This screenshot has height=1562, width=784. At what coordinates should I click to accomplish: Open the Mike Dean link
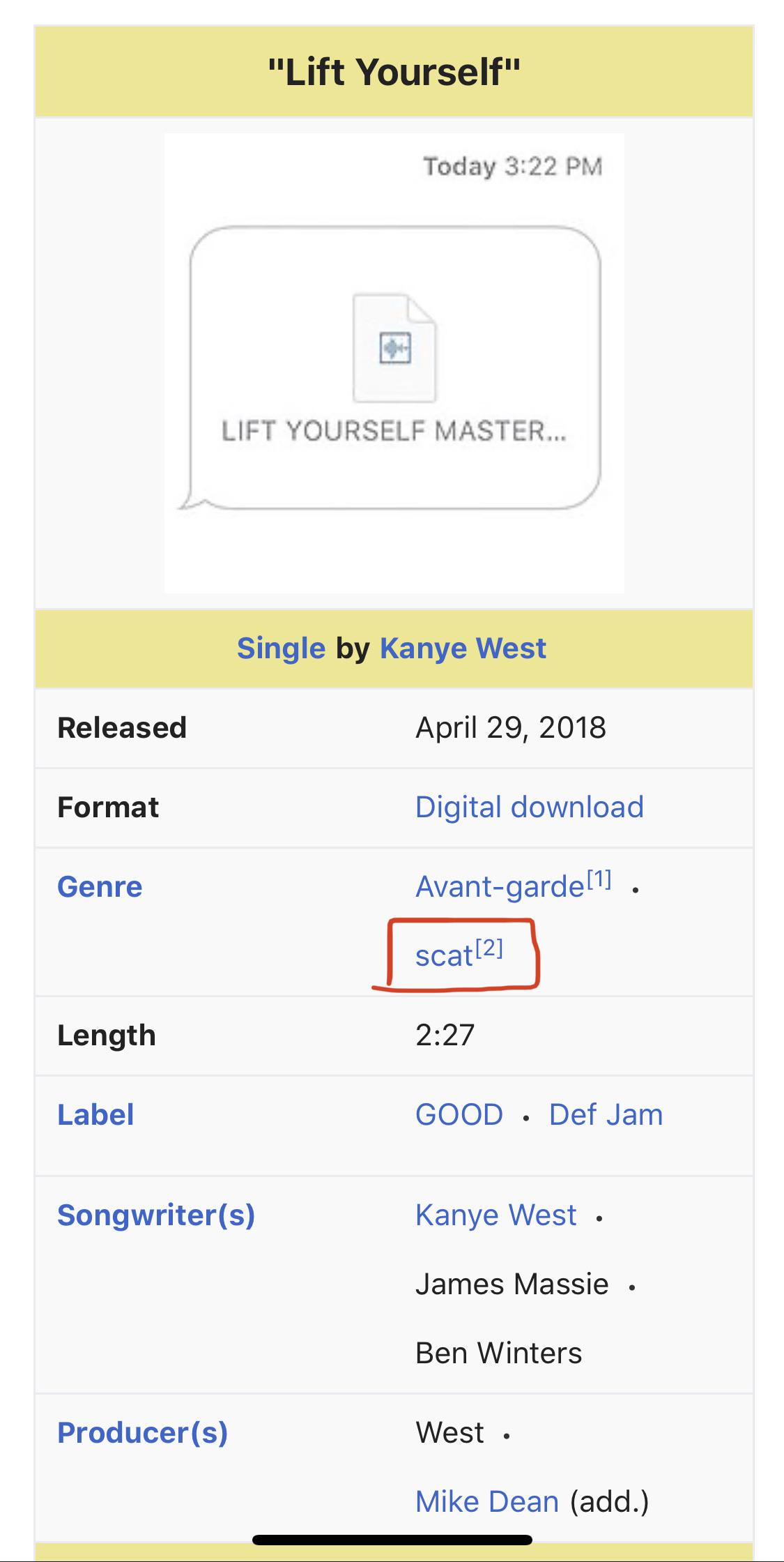point(487,1502)
